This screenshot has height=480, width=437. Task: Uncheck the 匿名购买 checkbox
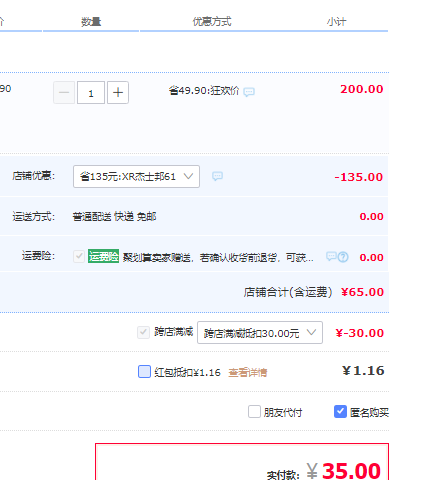(x=340, y=412)
